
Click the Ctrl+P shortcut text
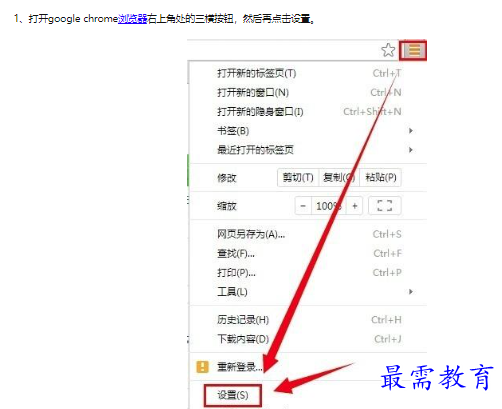387,273
